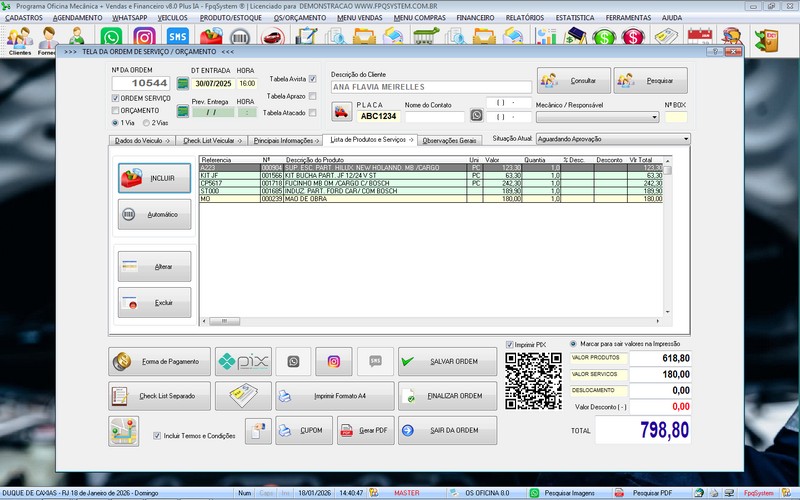This screenshot has width=800, height=500.
Task: Click the WhatsApp icon beside Nome do Contato
Action: pos(476,115)
